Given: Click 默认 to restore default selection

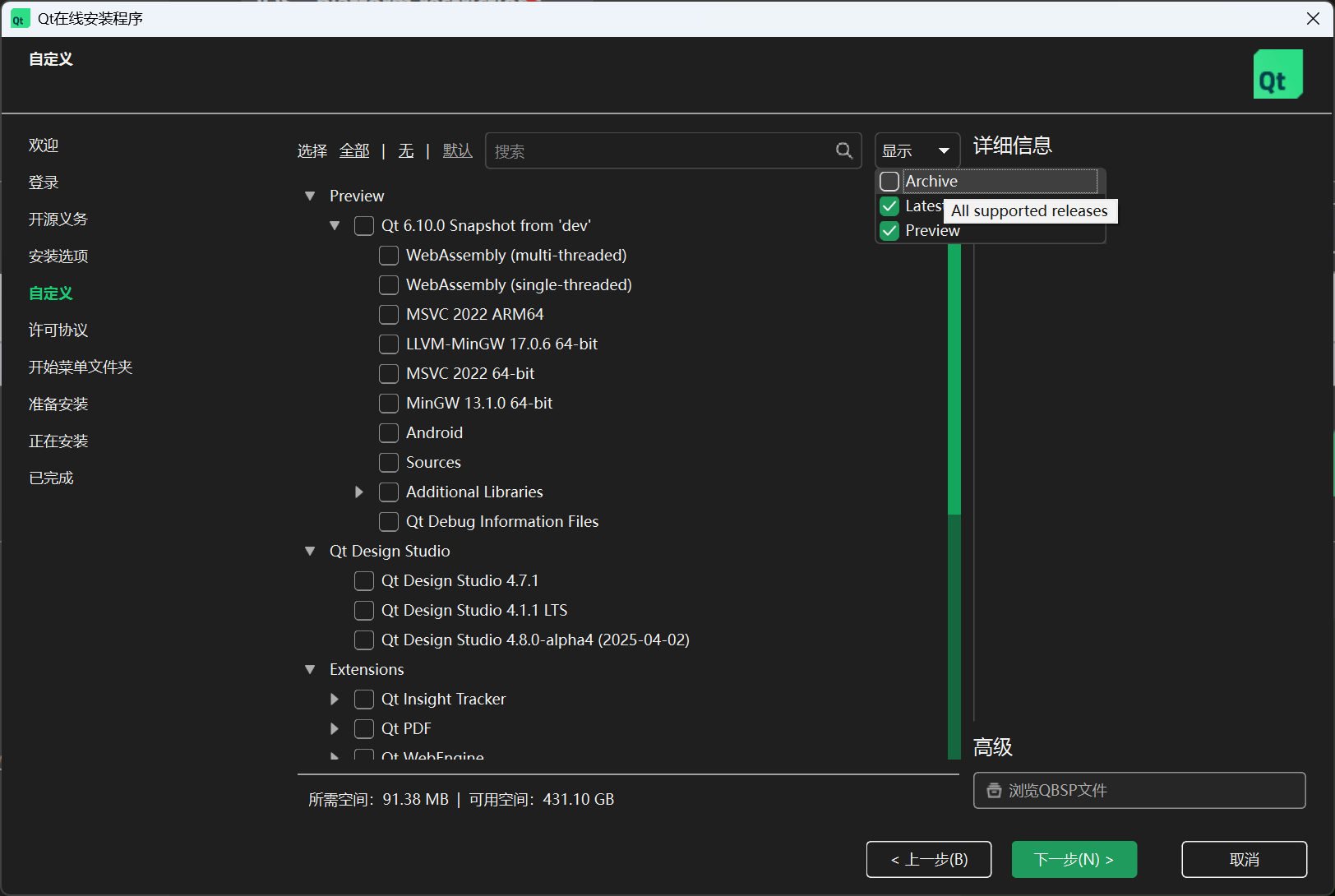Looking at the screenshot, I should pyautogui.click(x=458, y=150).
